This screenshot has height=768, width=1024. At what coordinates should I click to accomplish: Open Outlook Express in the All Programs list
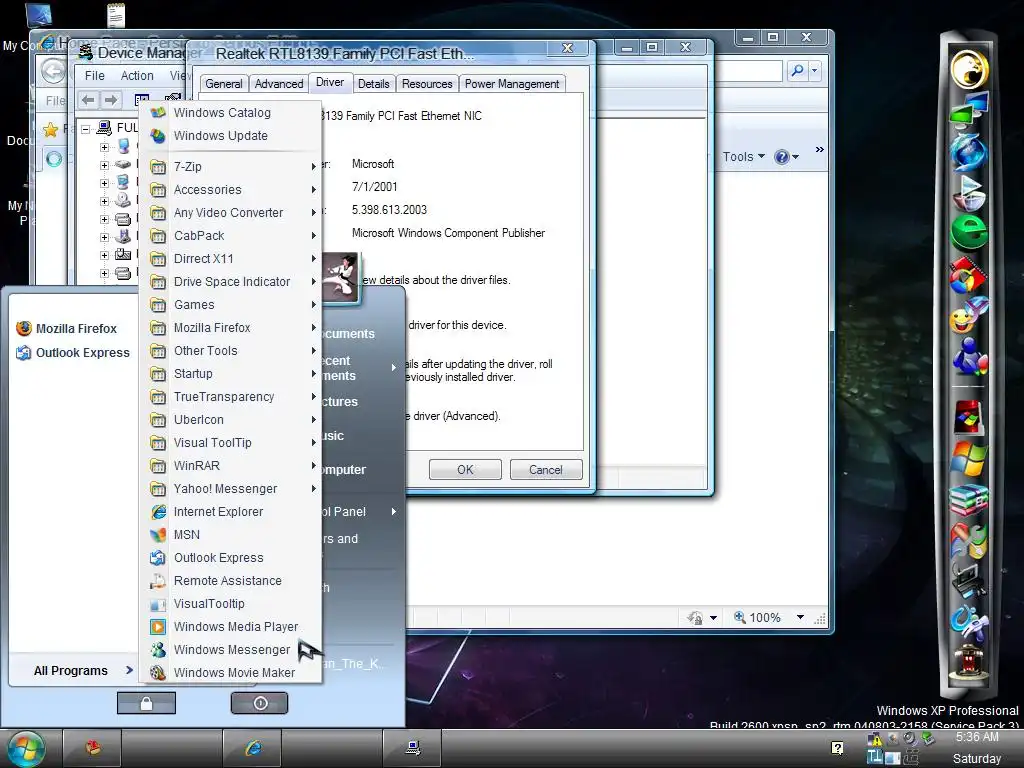pos(232,558)
